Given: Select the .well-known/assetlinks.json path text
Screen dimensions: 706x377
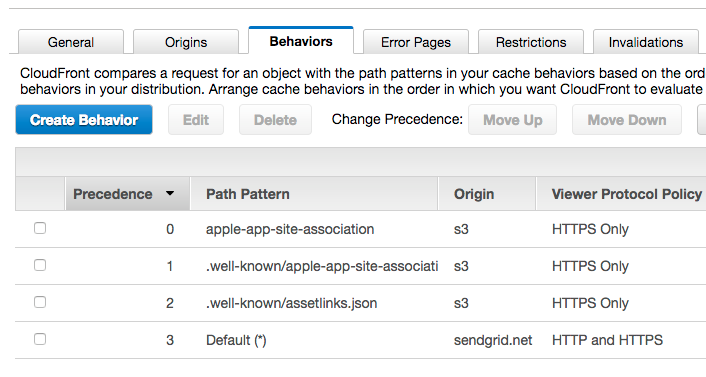Looking at the screenshot, I should click(291, 303).
